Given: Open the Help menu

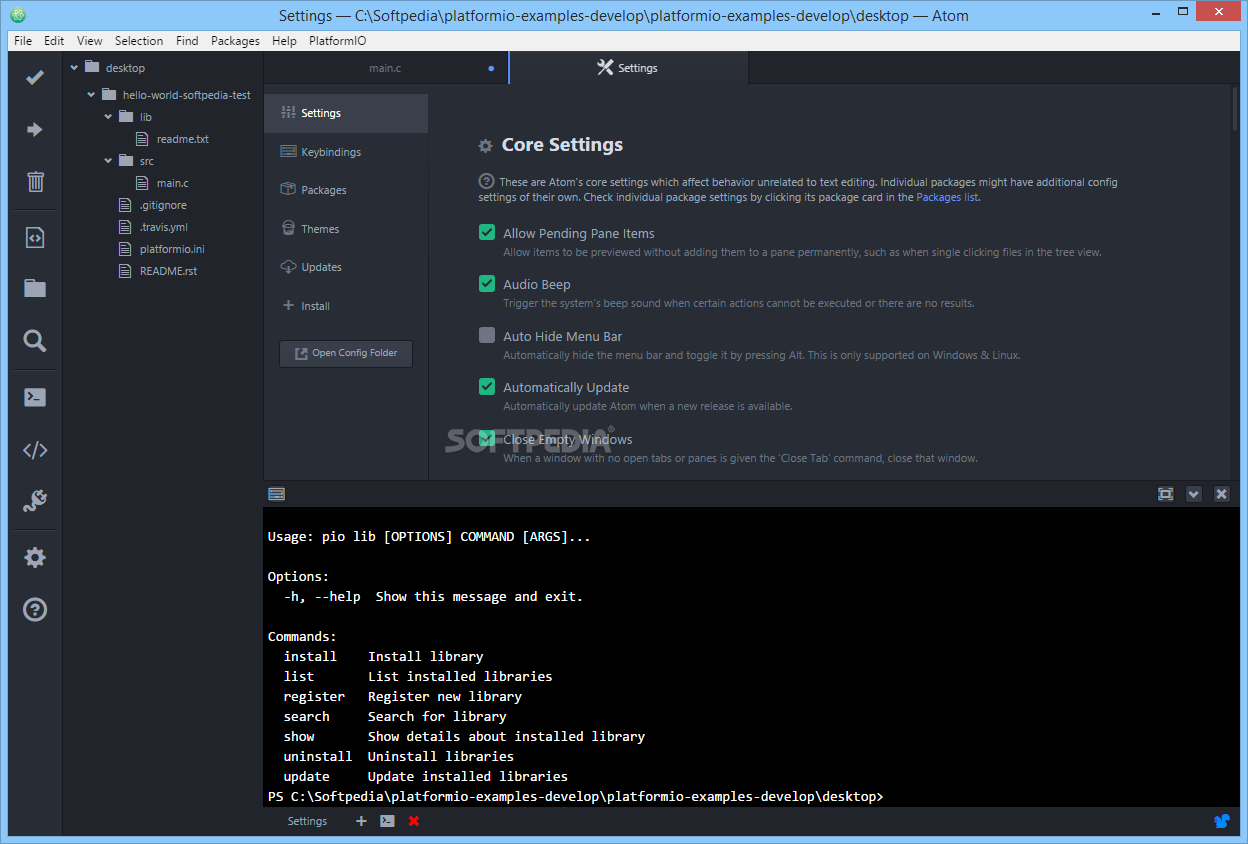Looking at the screenshot, I should [x=284, y=41].
